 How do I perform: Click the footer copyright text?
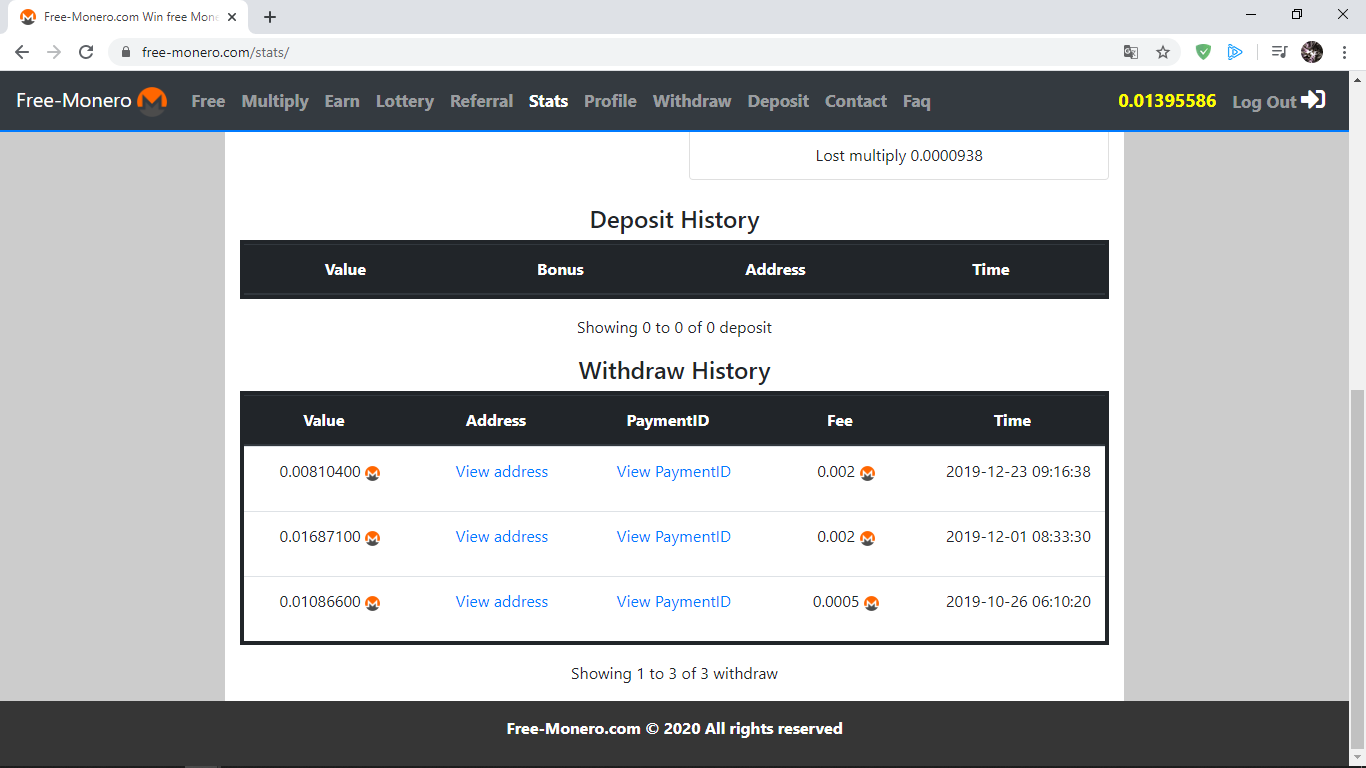(x=674, y=729)
